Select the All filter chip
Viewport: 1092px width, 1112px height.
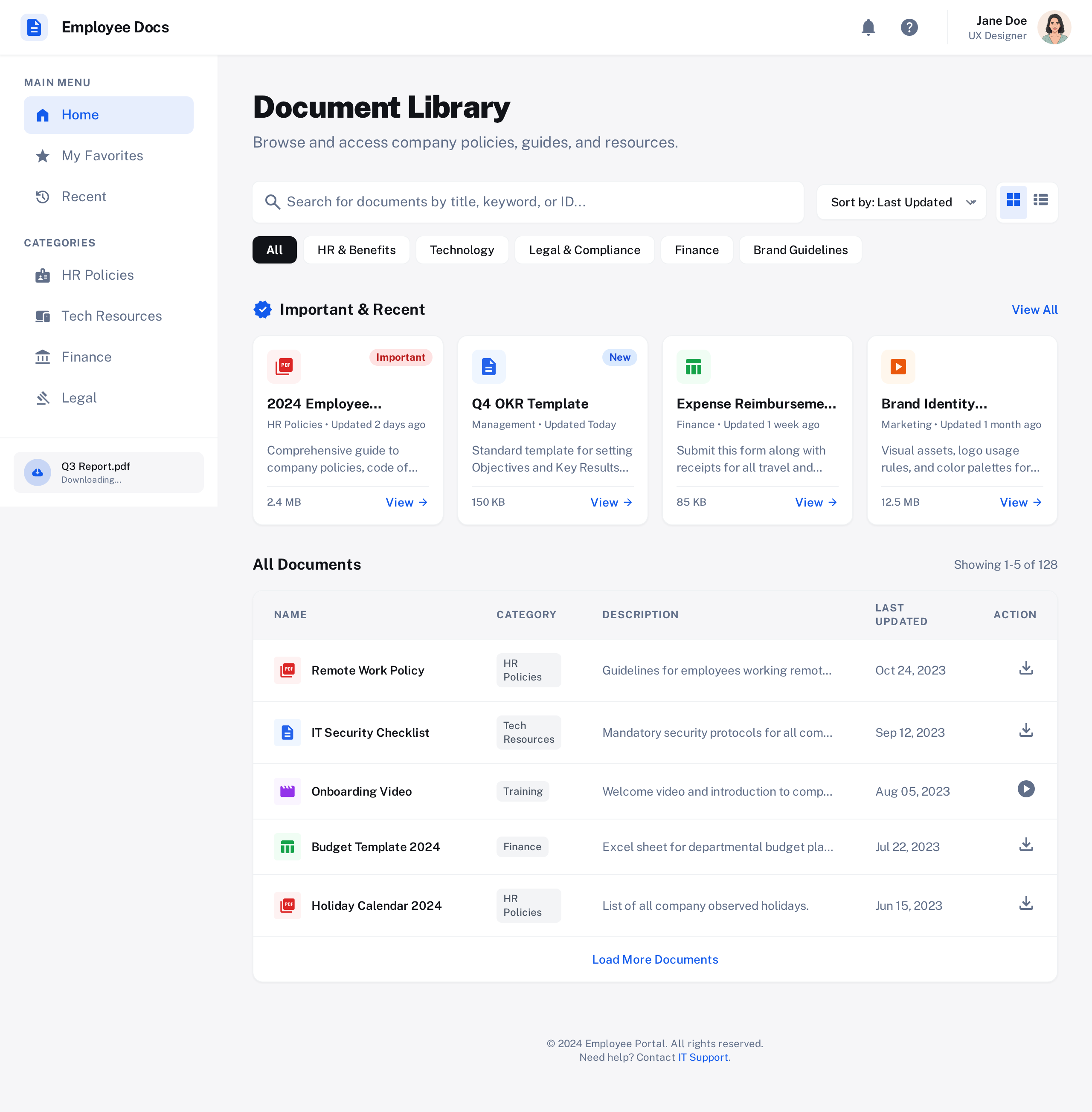[274, 250]
